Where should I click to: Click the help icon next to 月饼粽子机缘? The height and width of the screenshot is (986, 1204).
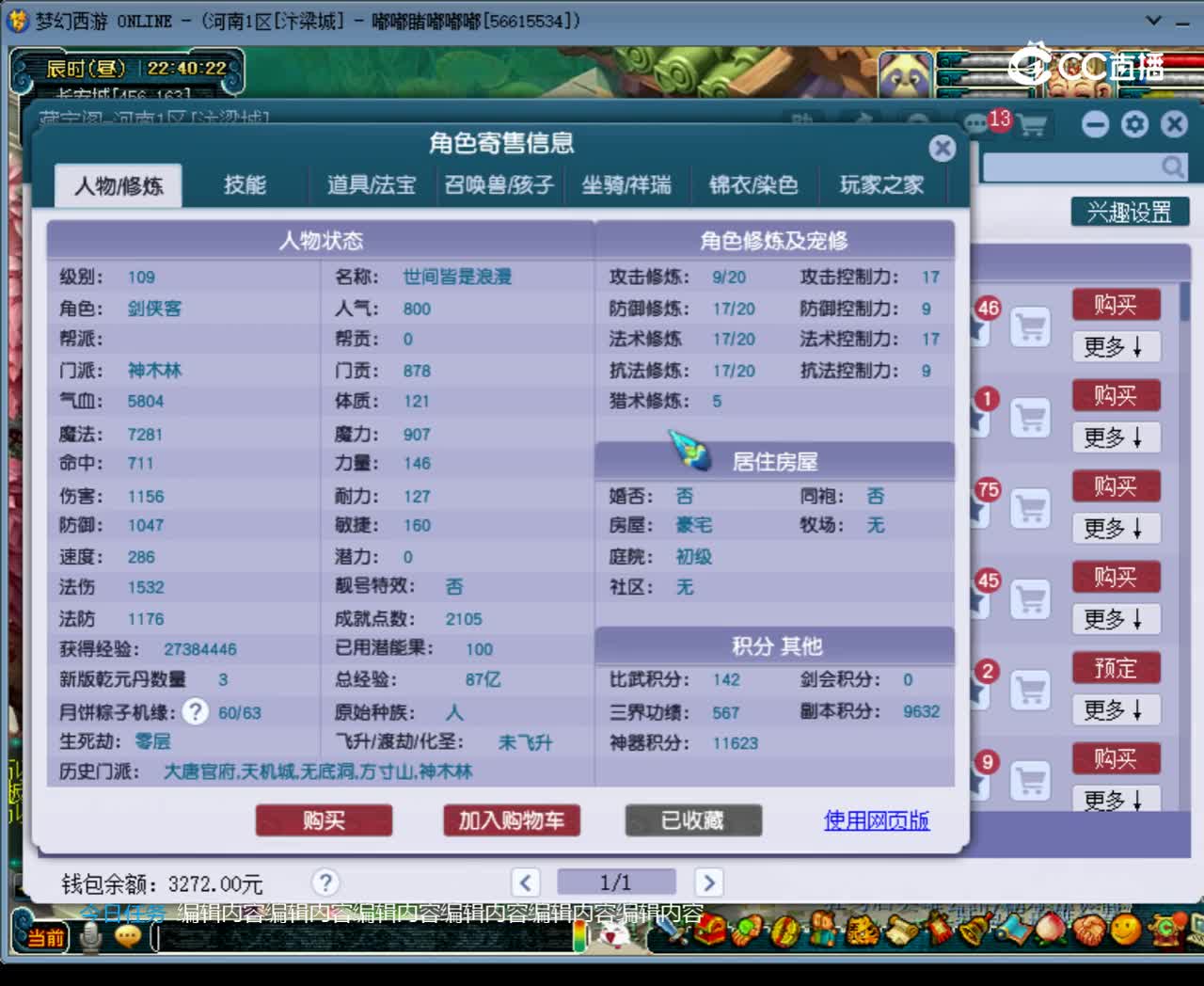[196, 711]
